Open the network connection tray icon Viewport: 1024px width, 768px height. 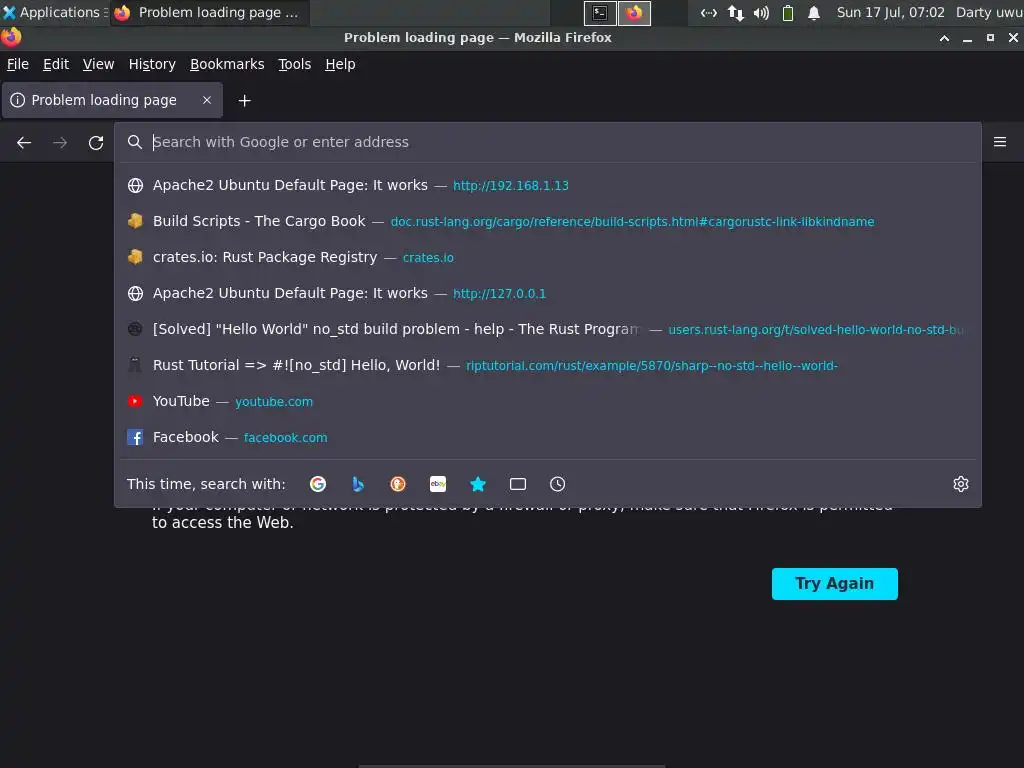[x=735, y=12]
